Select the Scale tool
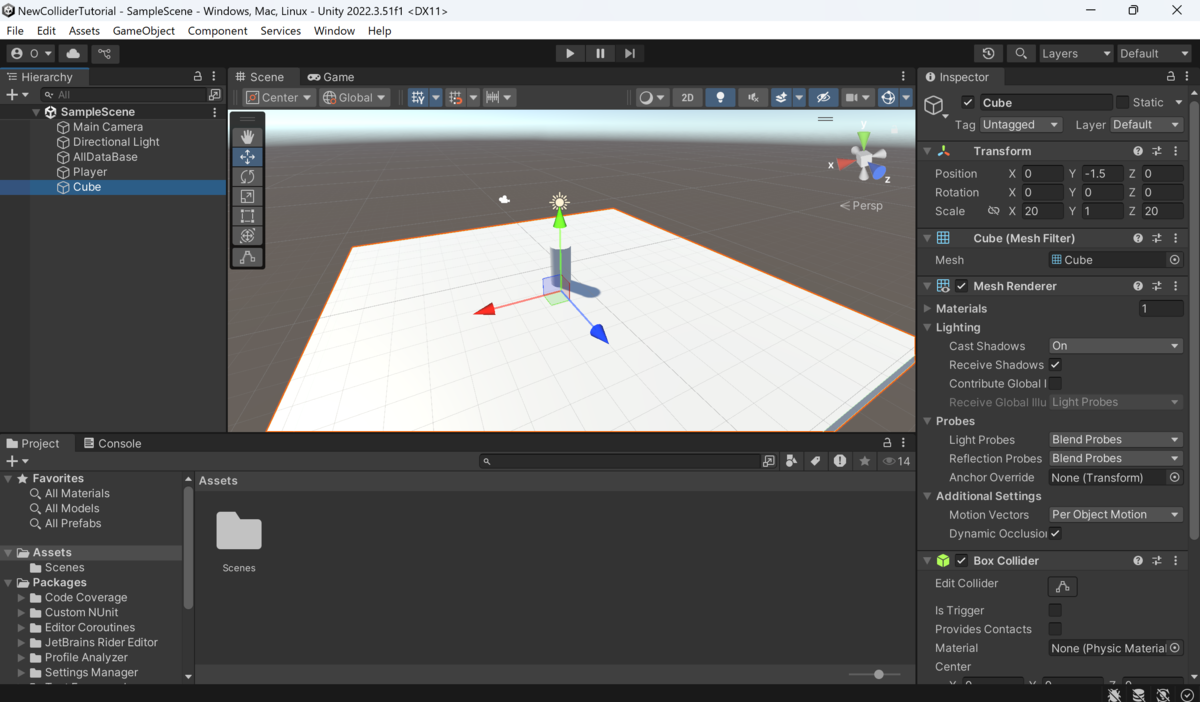This screenshot has height=702, width=1200. [x=247, y=196]
